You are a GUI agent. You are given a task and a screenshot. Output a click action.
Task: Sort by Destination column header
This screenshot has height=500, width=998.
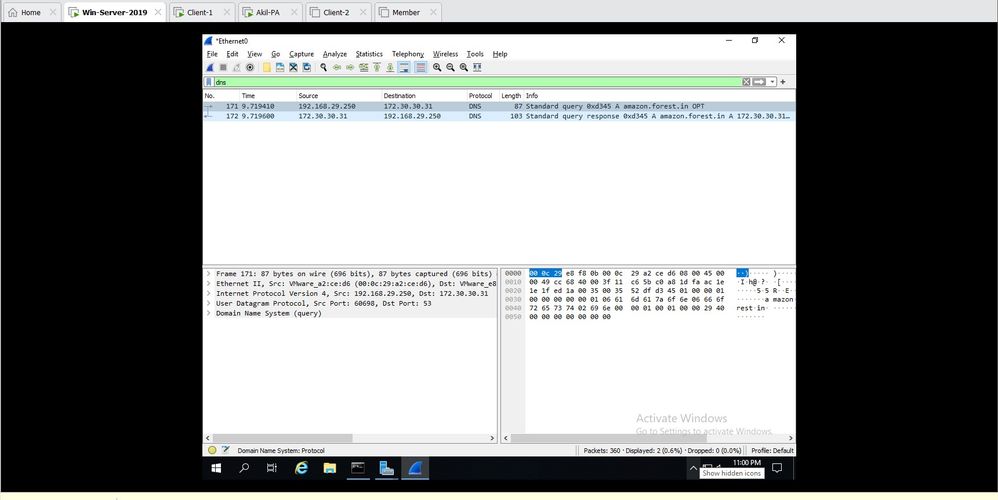tap(424, 95)
